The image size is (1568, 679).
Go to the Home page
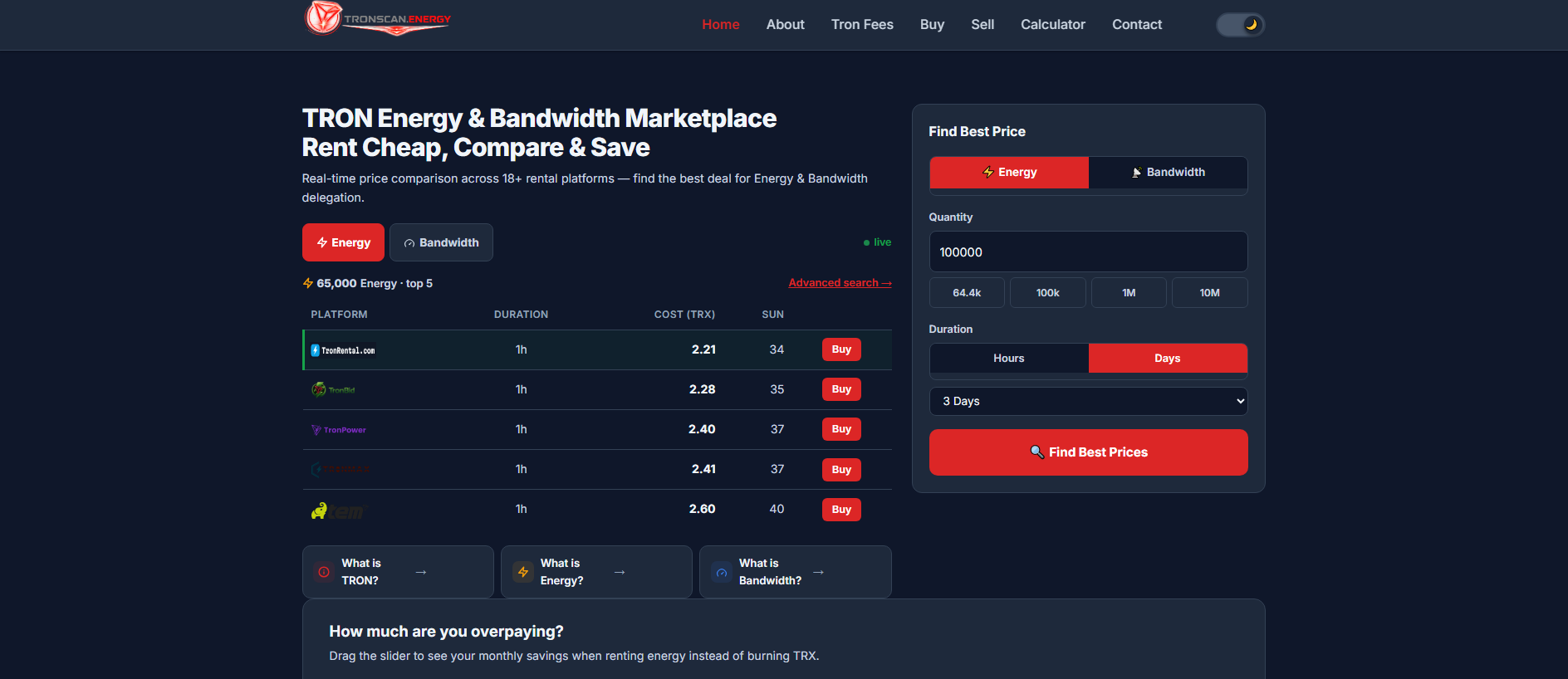[x=721, y=25]
